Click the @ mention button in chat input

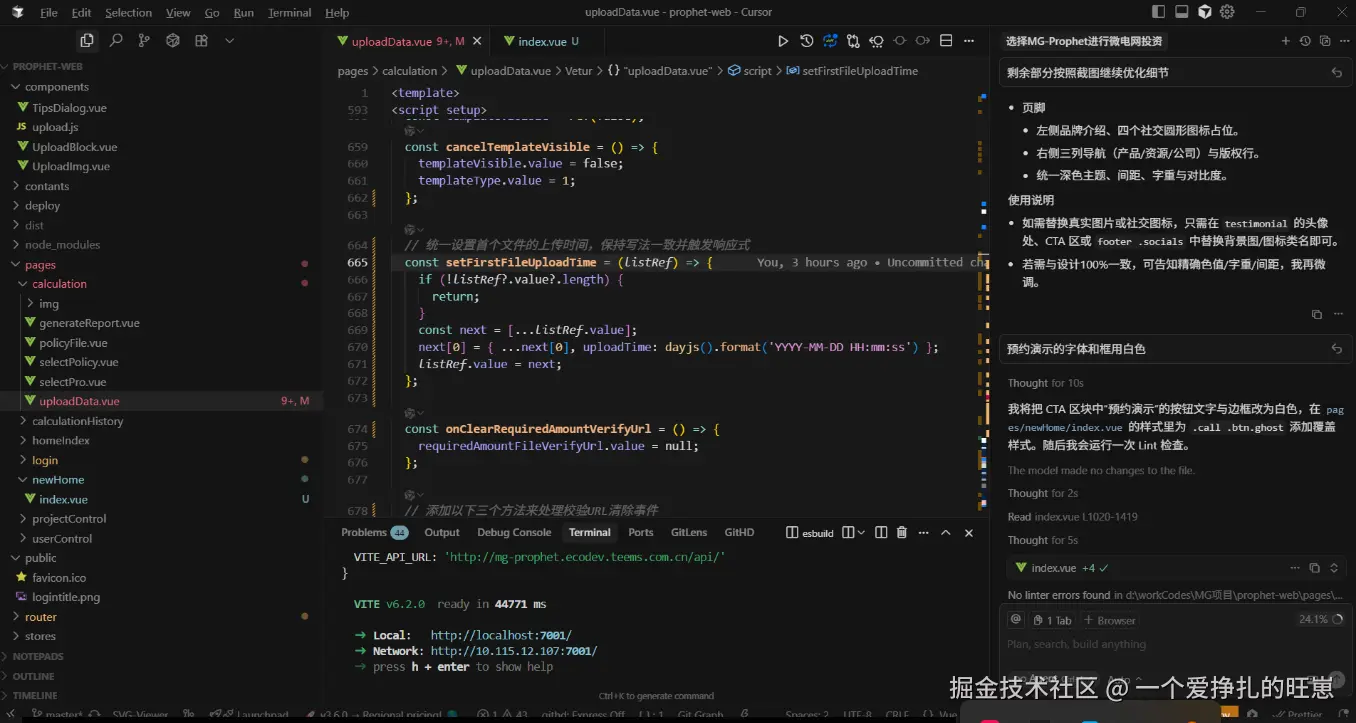pyautogui.click(x=1016, y=620)
